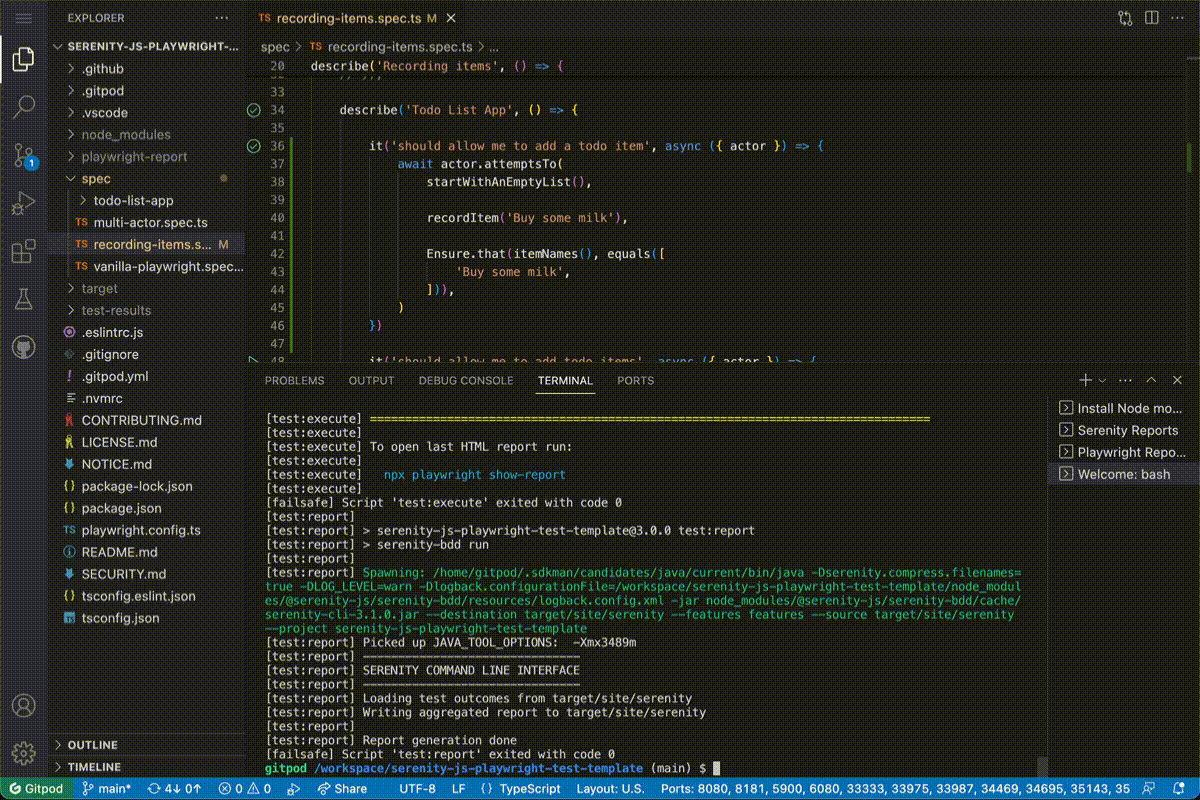1200x800 pixels.
Task: Click the test status marker beside line 34
Action: 253,110
